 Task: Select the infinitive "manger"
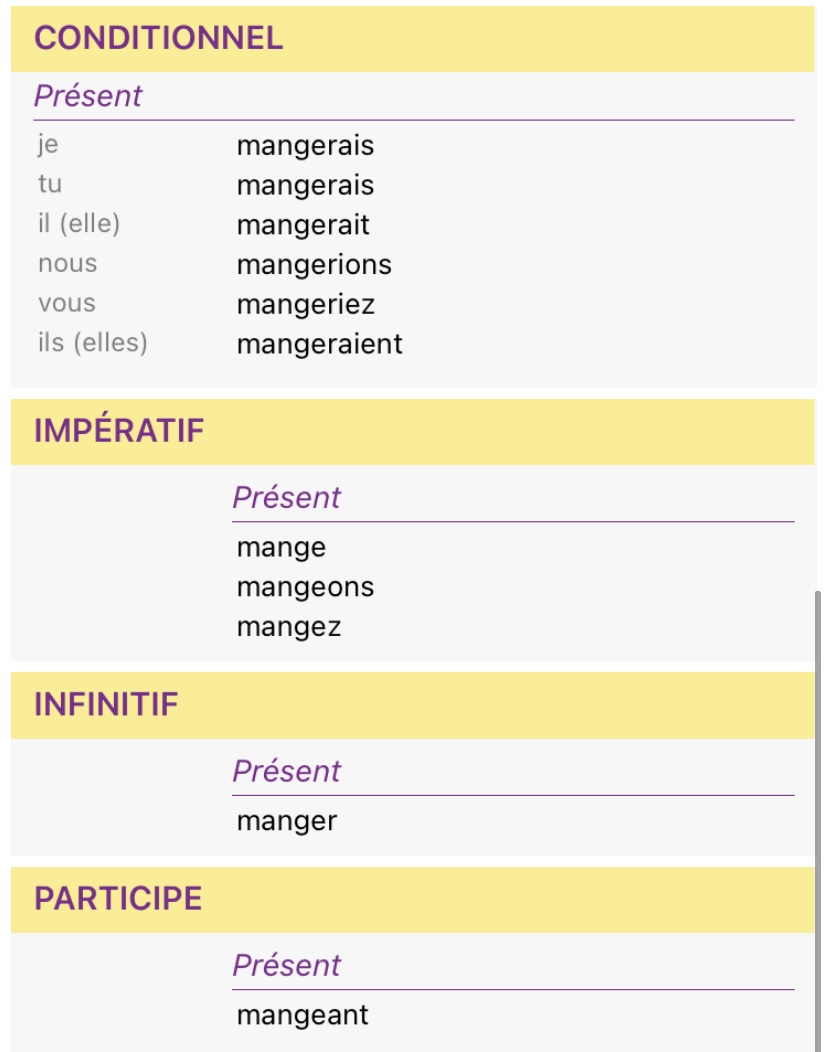(x=287, y=821)
